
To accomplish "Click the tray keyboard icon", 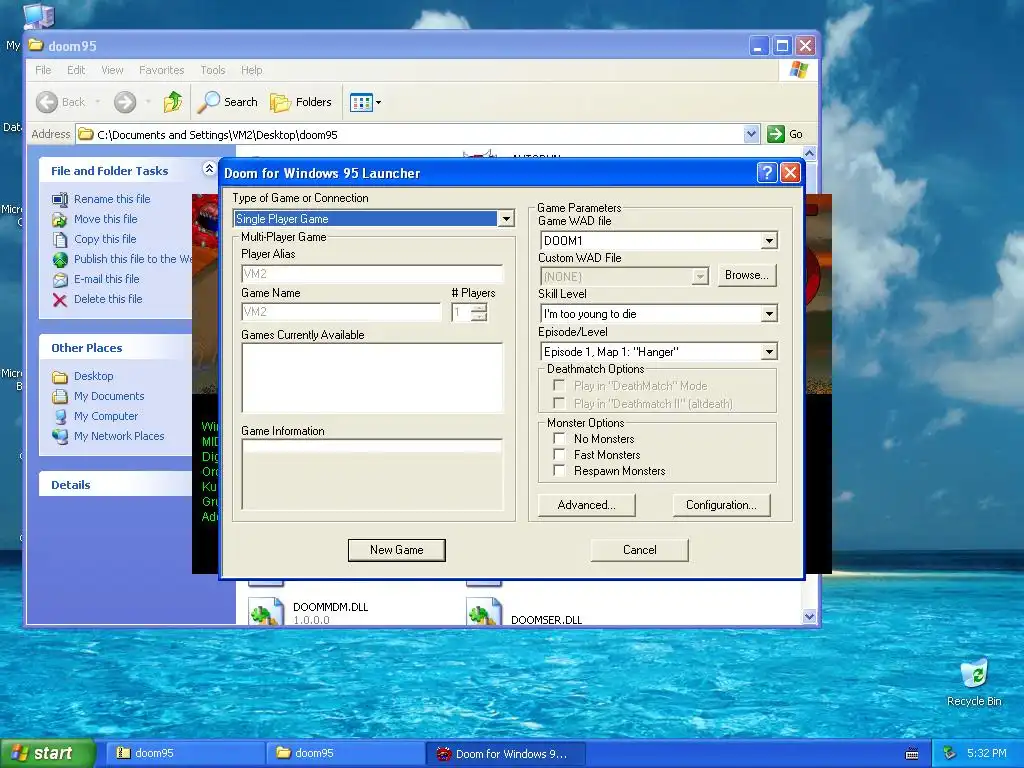I will (912, 754).
